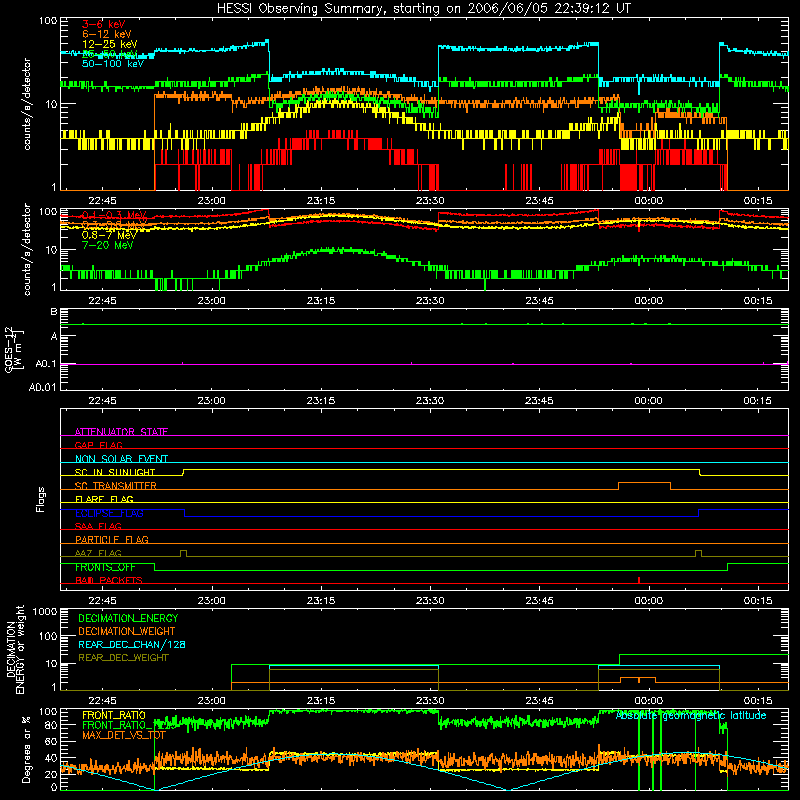The height and width of the screenshot is (800, 800).
Task: Click counts/s/detector axis title of top panel
Action: point(27,104)
